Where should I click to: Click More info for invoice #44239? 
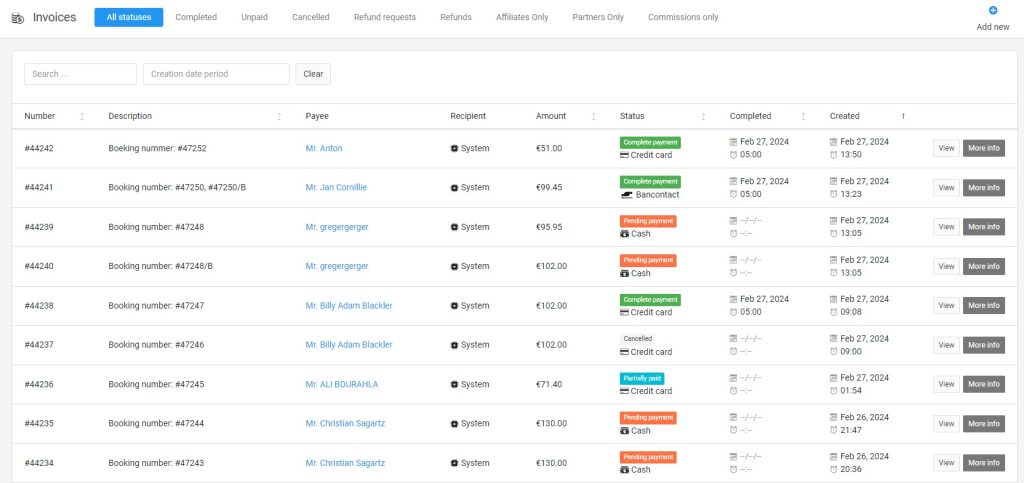(984, 227)
